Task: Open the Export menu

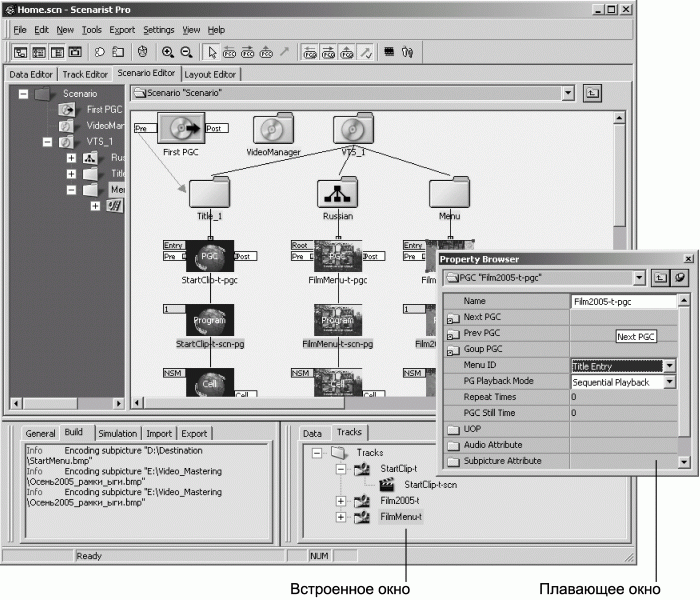Action: point(121,30)
